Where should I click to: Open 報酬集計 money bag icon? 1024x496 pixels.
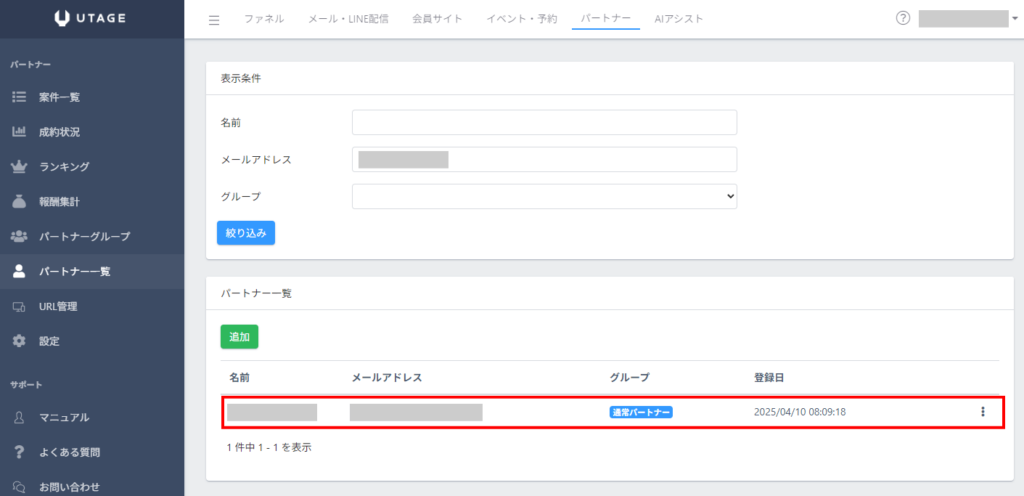(x=18, y=201)
